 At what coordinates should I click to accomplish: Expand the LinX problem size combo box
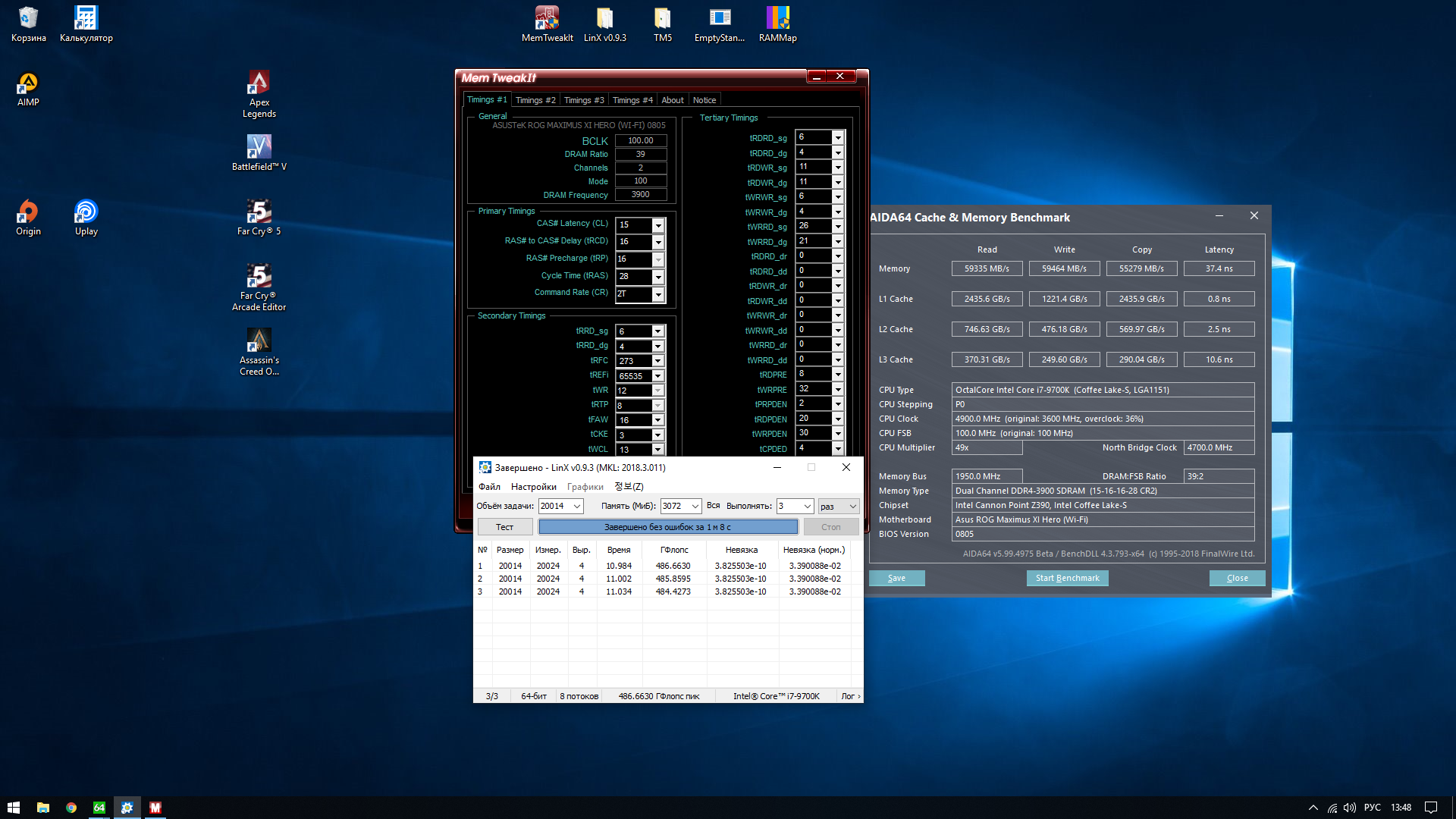click(577, 506)
